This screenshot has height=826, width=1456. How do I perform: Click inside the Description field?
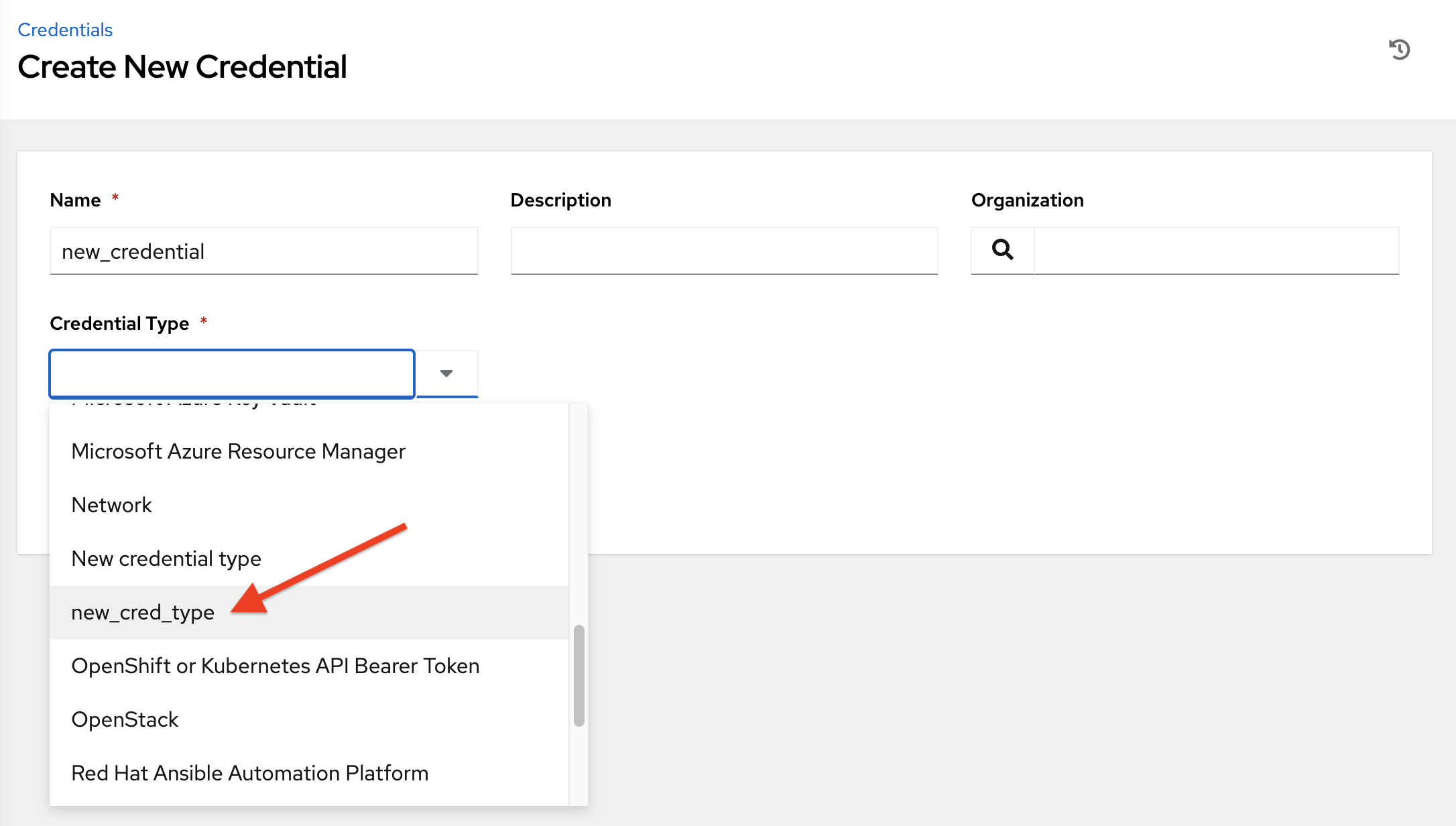coord(724,250)
